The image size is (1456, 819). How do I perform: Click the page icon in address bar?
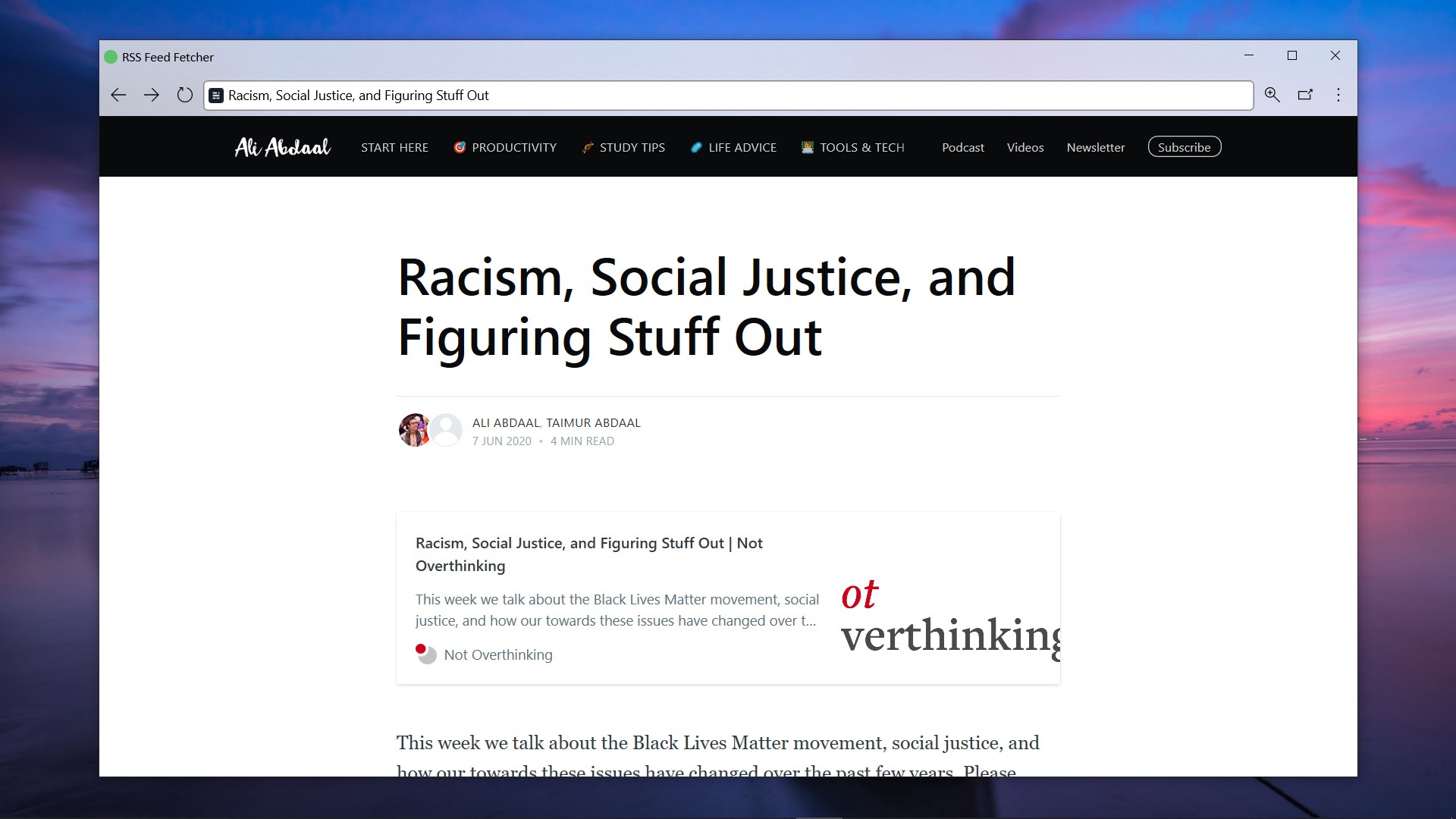click(216, 96)
